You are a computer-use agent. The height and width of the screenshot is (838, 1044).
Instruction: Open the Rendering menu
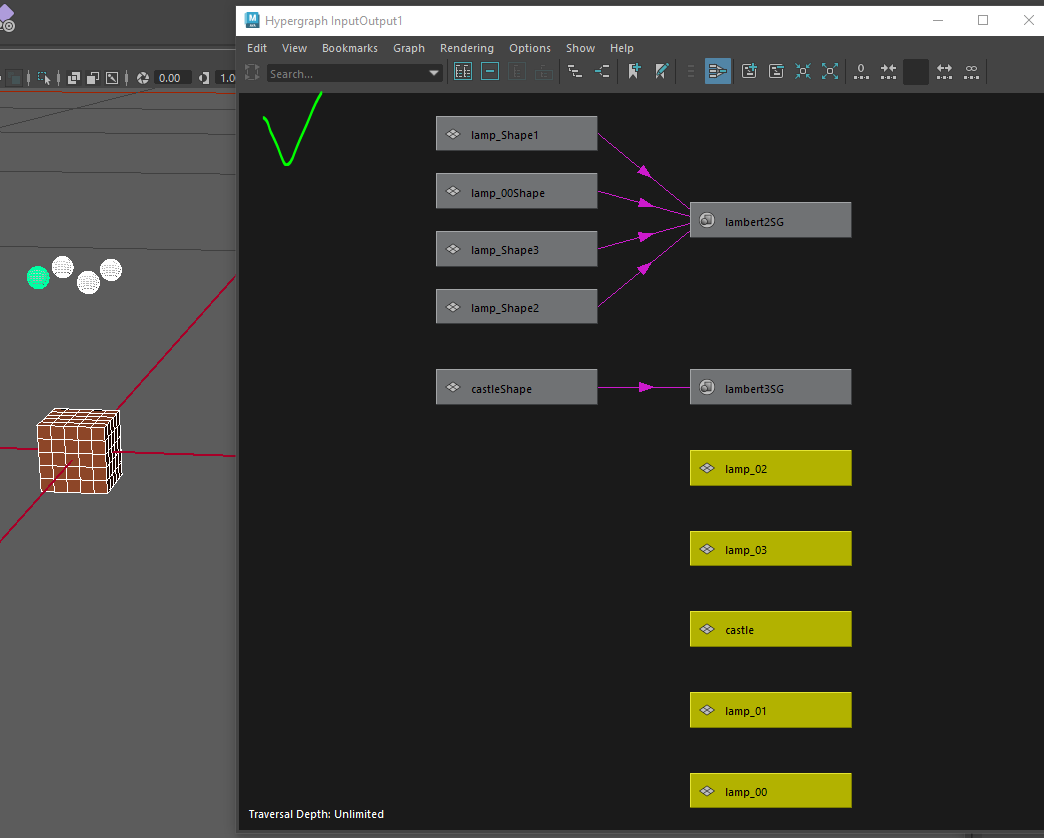466,48
